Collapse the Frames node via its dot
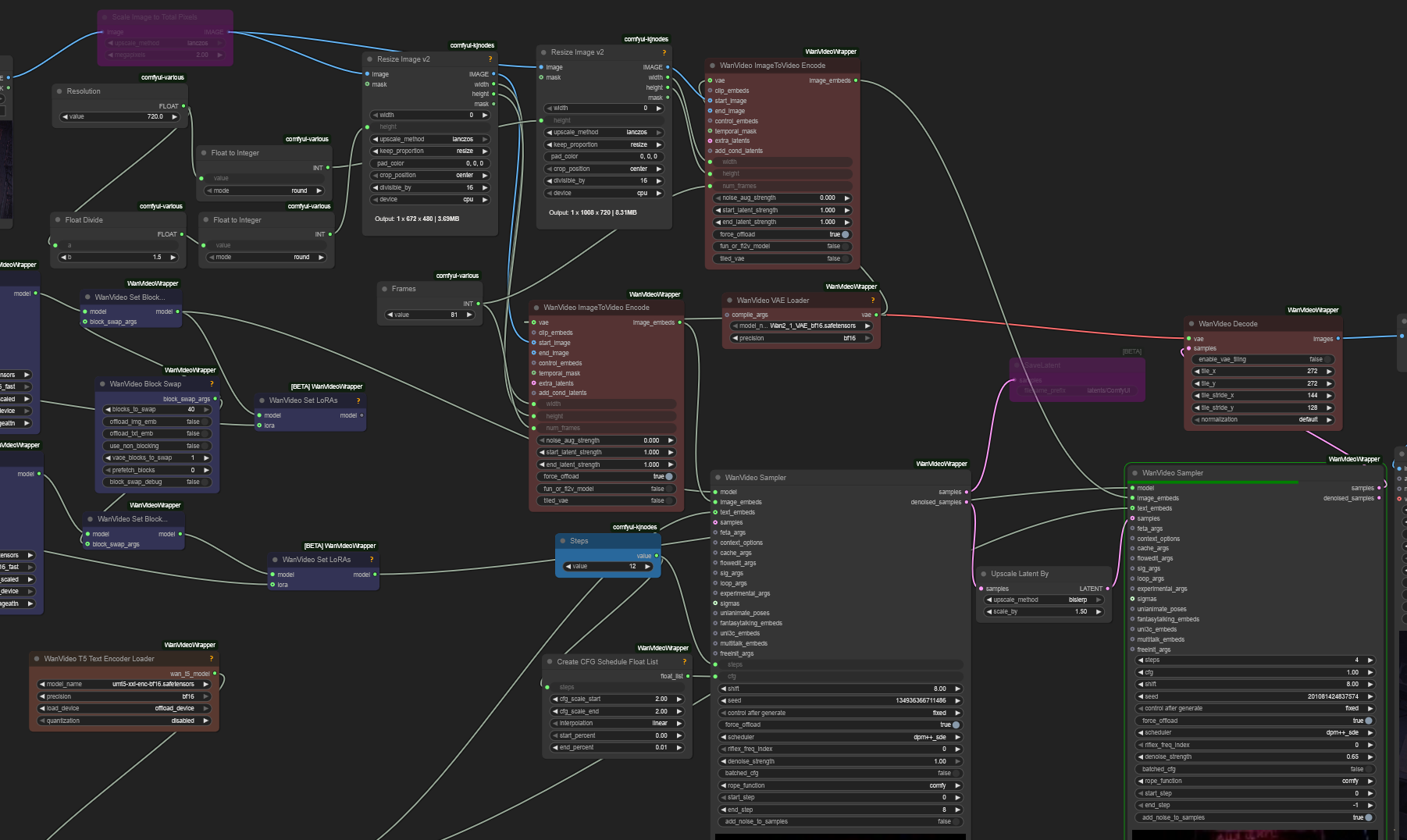1407x840 pixels. click(385, 289)
